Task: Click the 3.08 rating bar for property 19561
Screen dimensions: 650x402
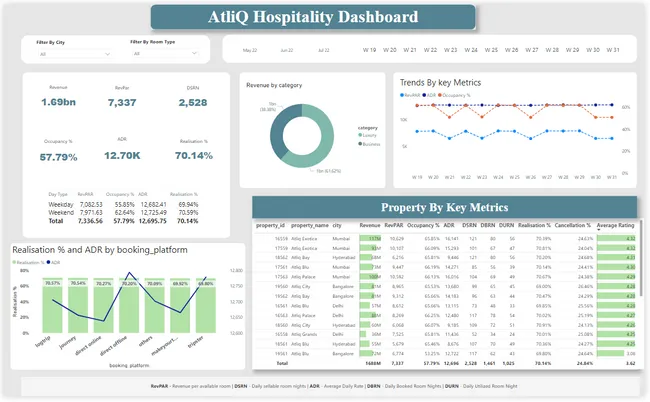Action: (x=611, y=354)
